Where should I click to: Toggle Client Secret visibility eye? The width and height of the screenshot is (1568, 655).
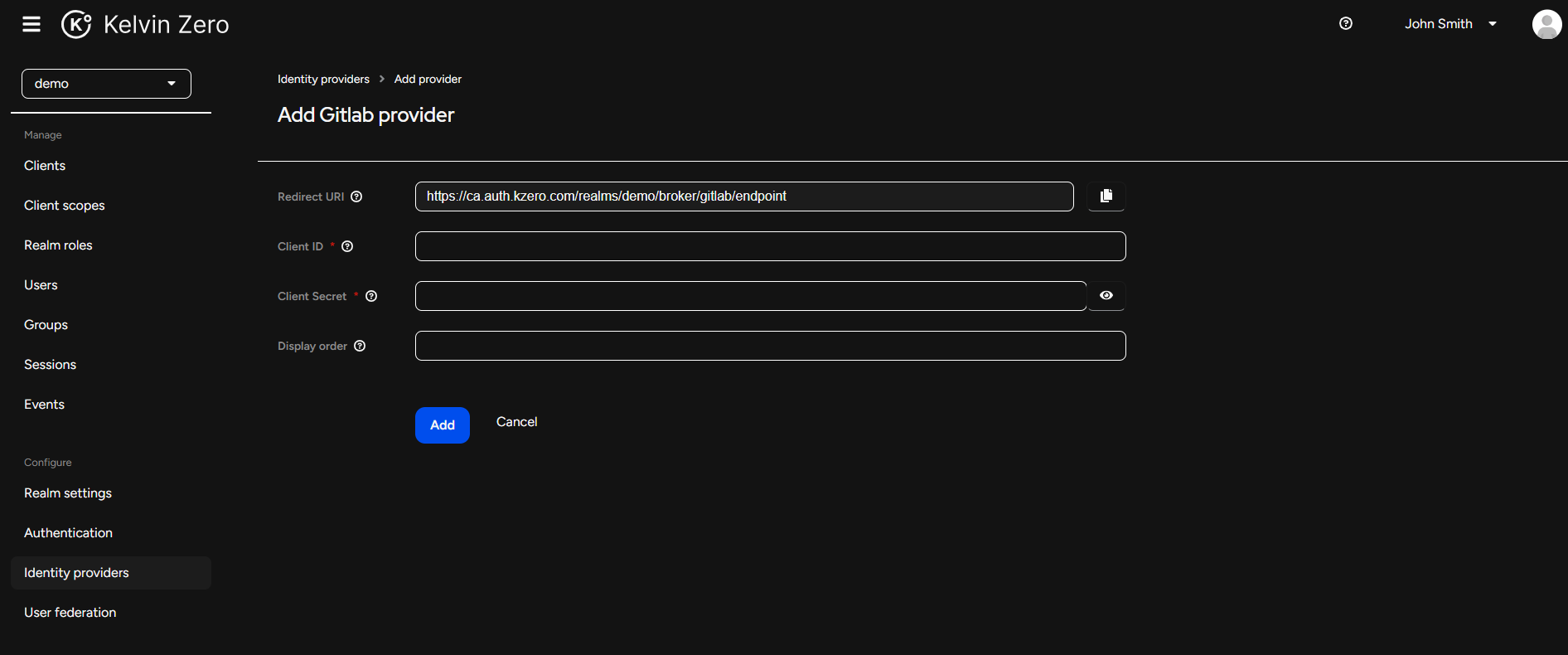[1106, 296]
